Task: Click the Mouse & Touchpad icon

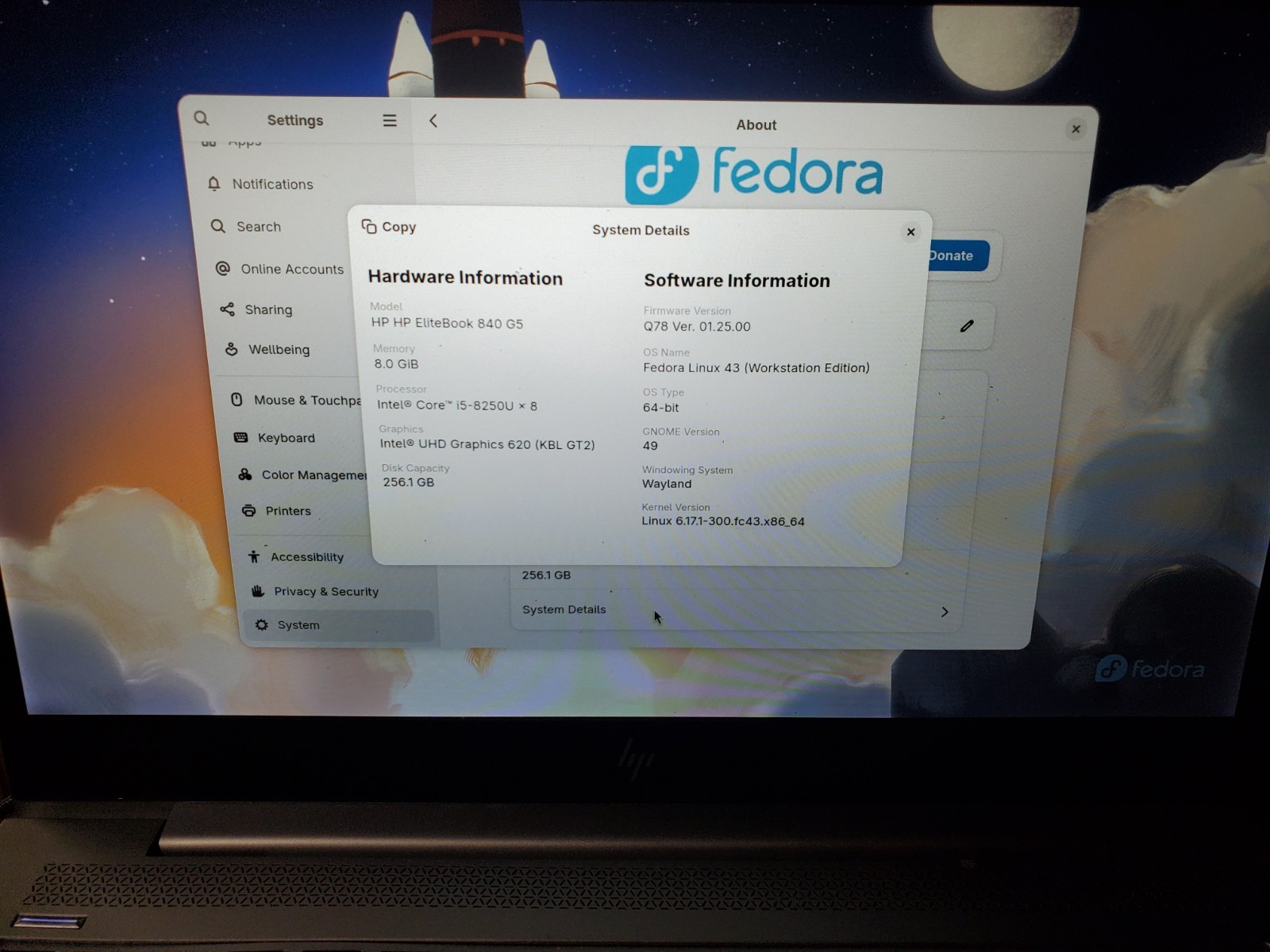Action: point(237,400)
